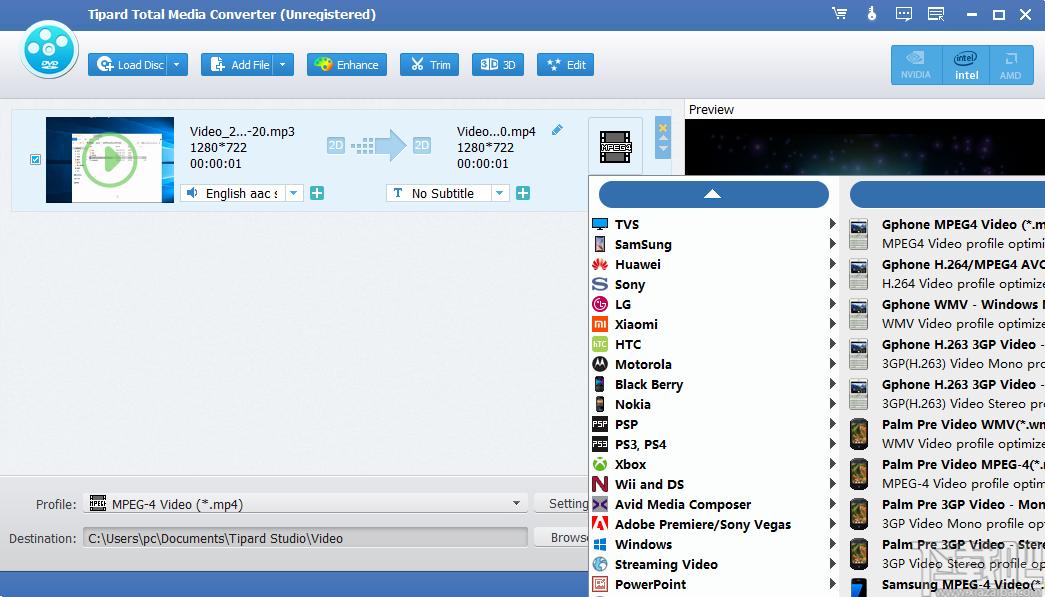Open the Edit effects tool
The height and width of the screenshot is (597, 1045).
(565, 65)
